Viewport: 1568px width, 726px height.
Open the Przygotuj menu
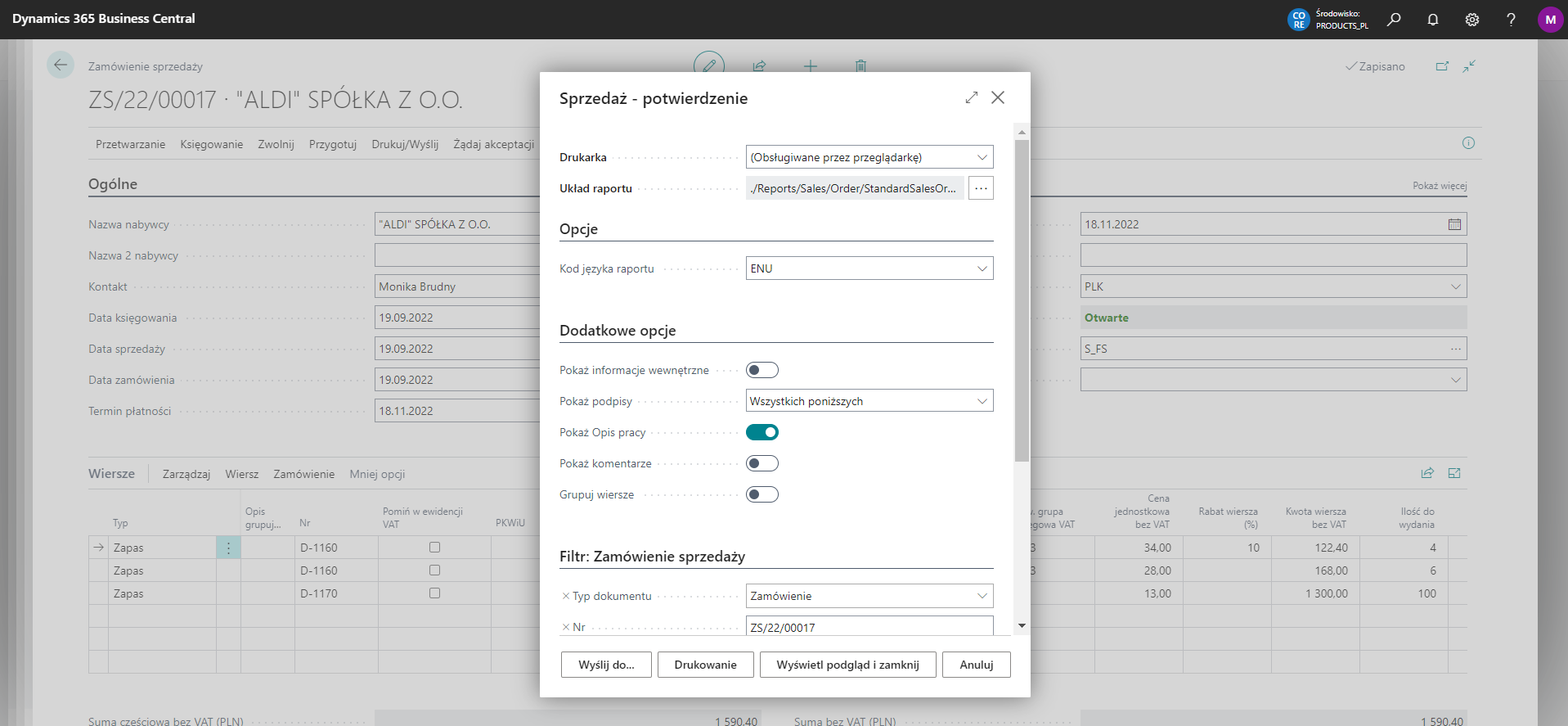click(x=333, y=144)
